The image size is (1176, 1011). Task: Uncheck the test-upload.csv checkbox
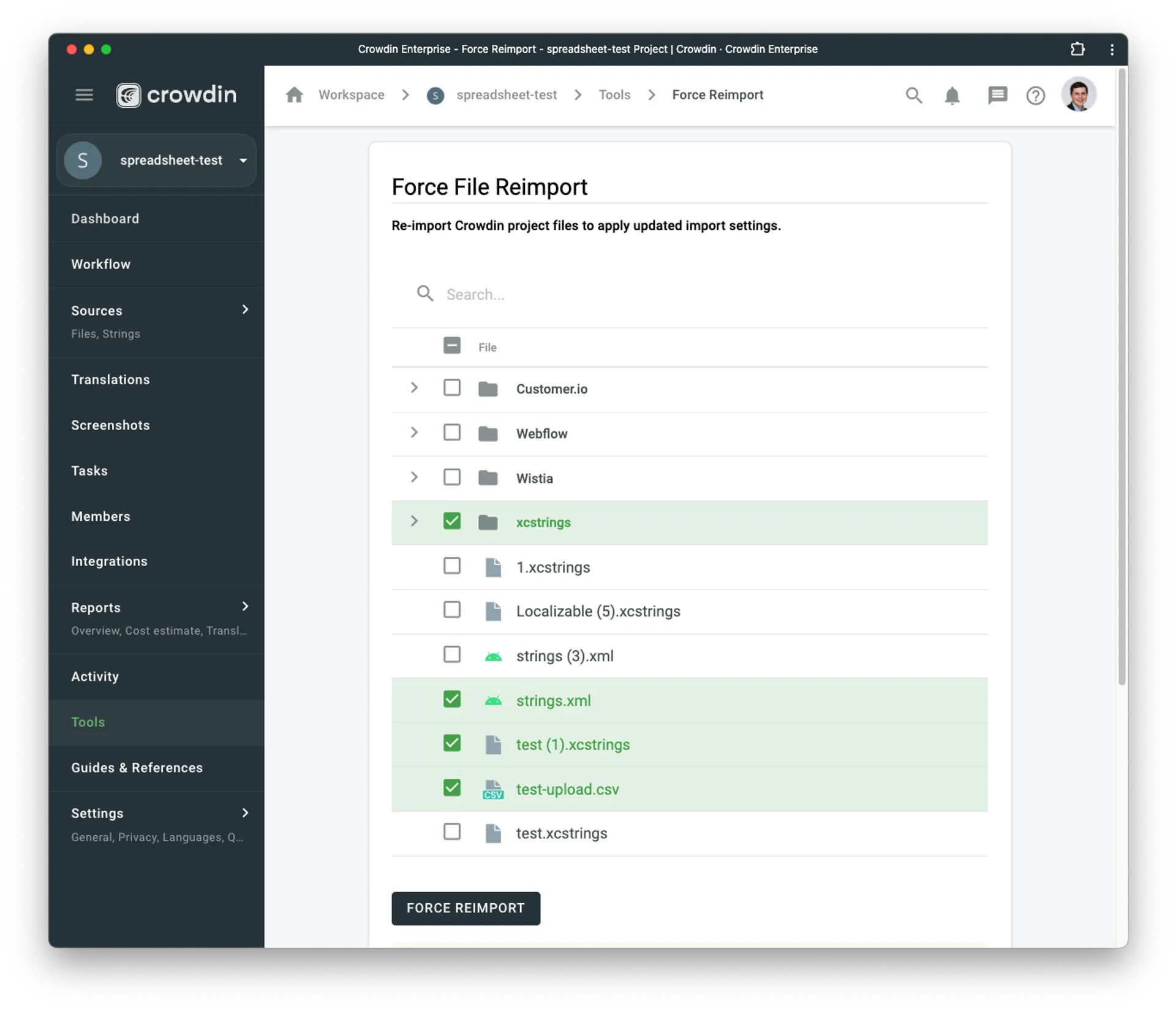pos(452,788)
